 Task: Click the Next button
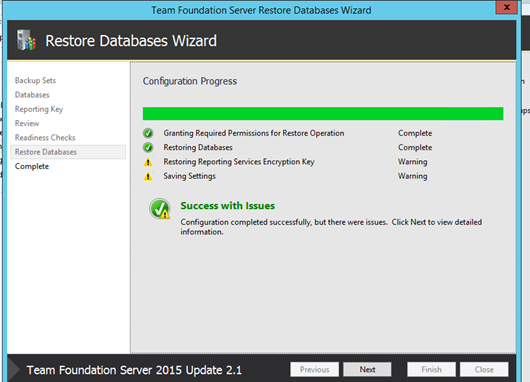coord(367,369)
